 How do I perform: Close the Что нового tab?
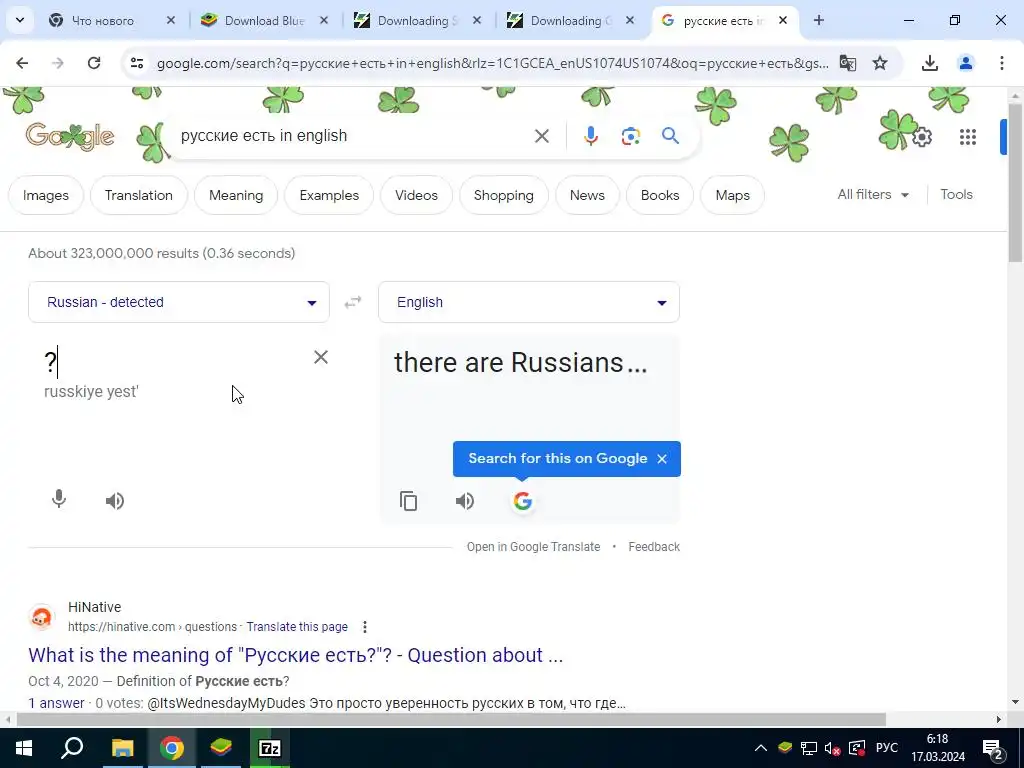pos(170,21)
